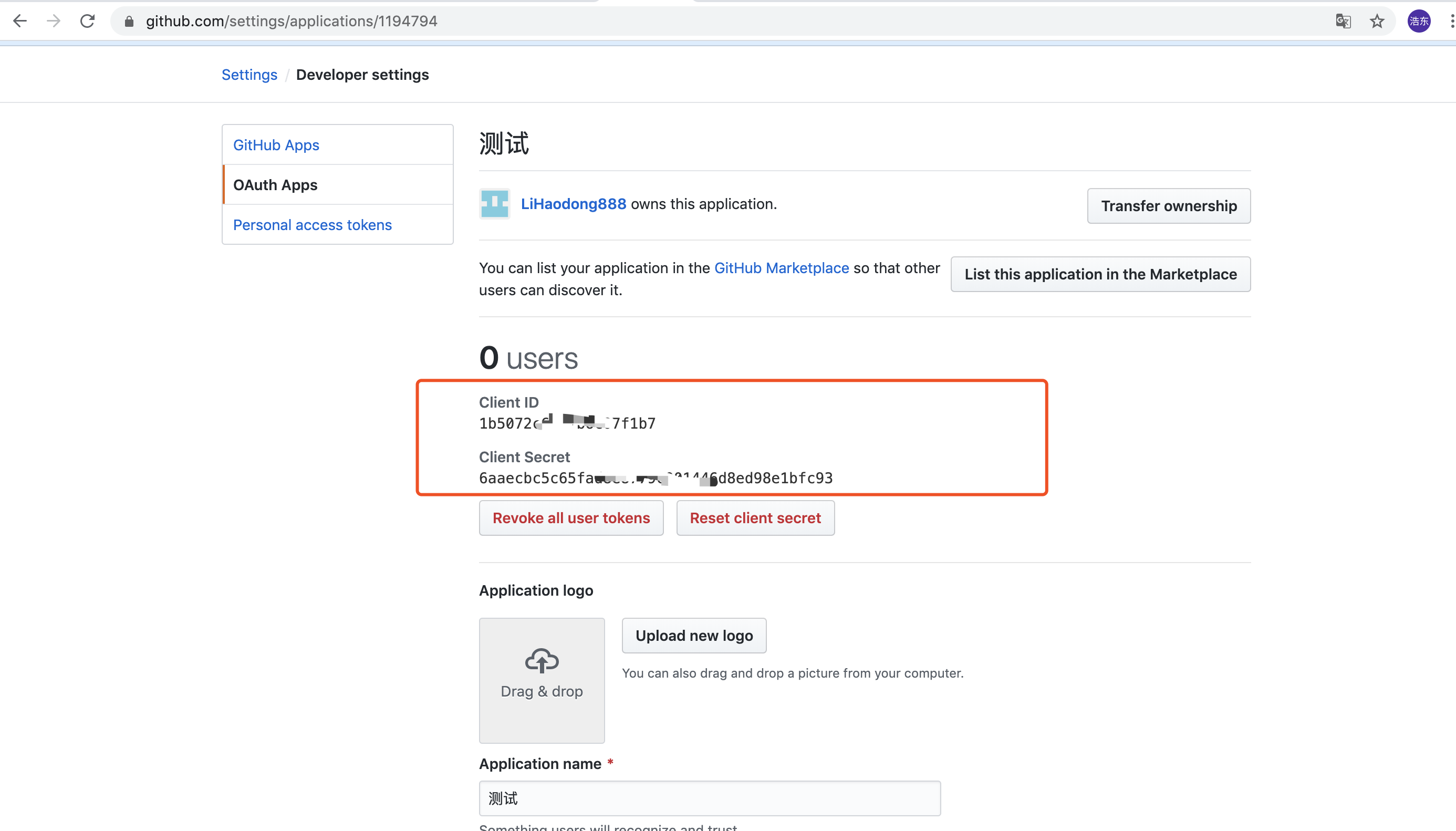This screenshot has height=831, width=1456.
Task: Click the 测试 application title heading
Action: coord(504,143)
